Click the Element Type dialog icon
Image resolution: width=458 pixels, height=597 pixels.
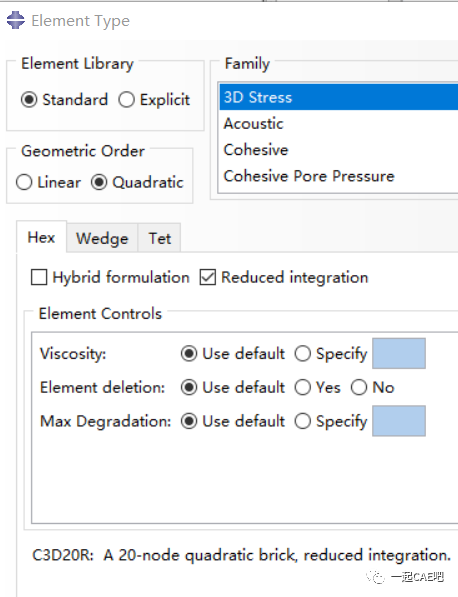click(16, 20)
